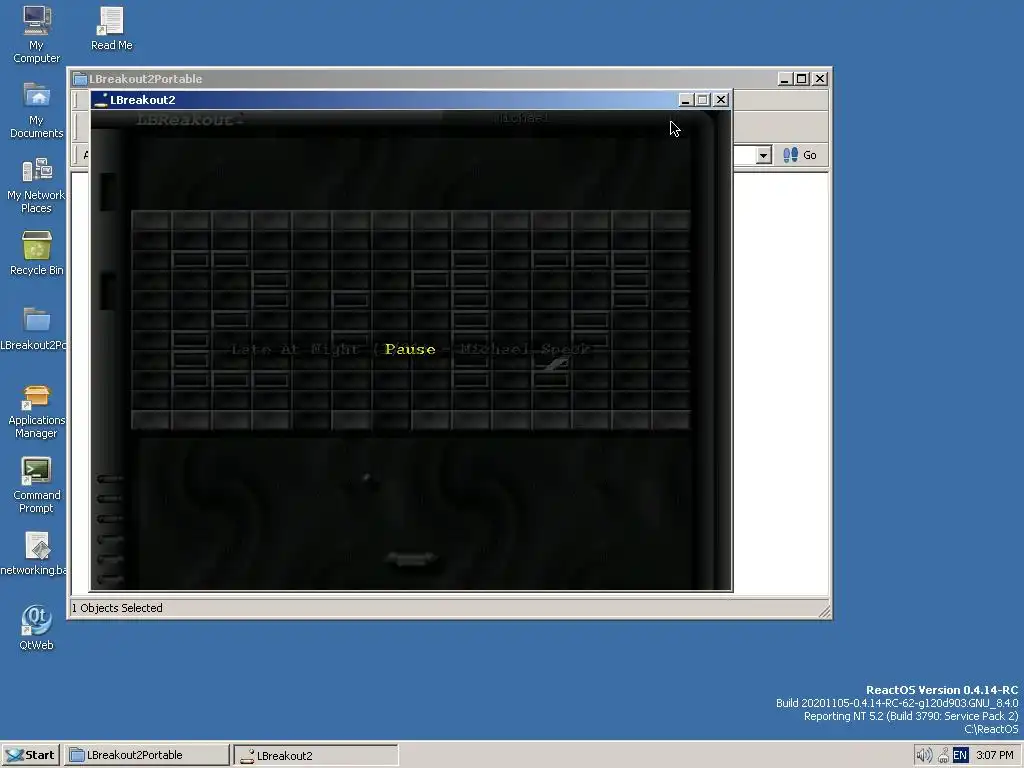Click the paddle at bottom of game
Viewport: 1024px width, 768px height.
(x=410, y=559)
